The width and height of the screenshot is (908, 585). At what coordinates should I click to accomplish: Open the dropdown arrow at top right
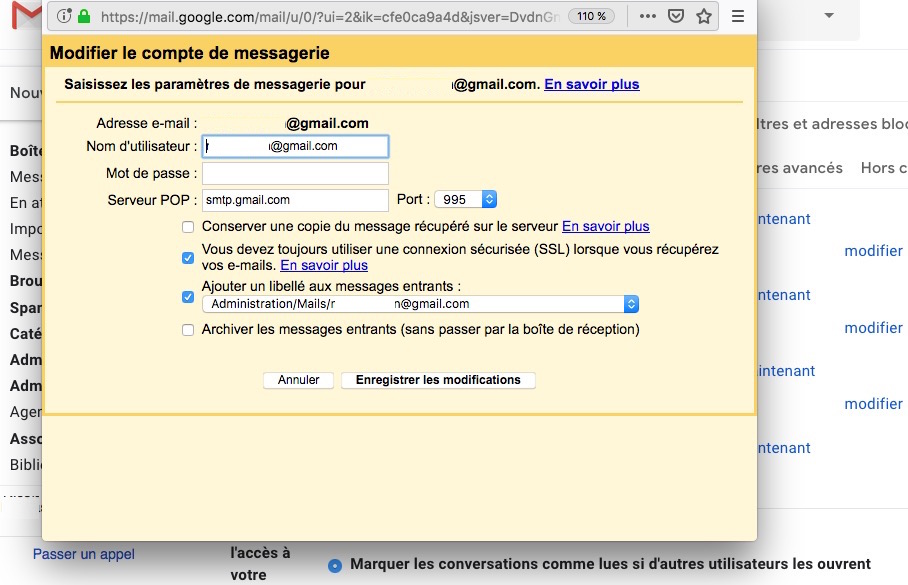click(829, 16)
